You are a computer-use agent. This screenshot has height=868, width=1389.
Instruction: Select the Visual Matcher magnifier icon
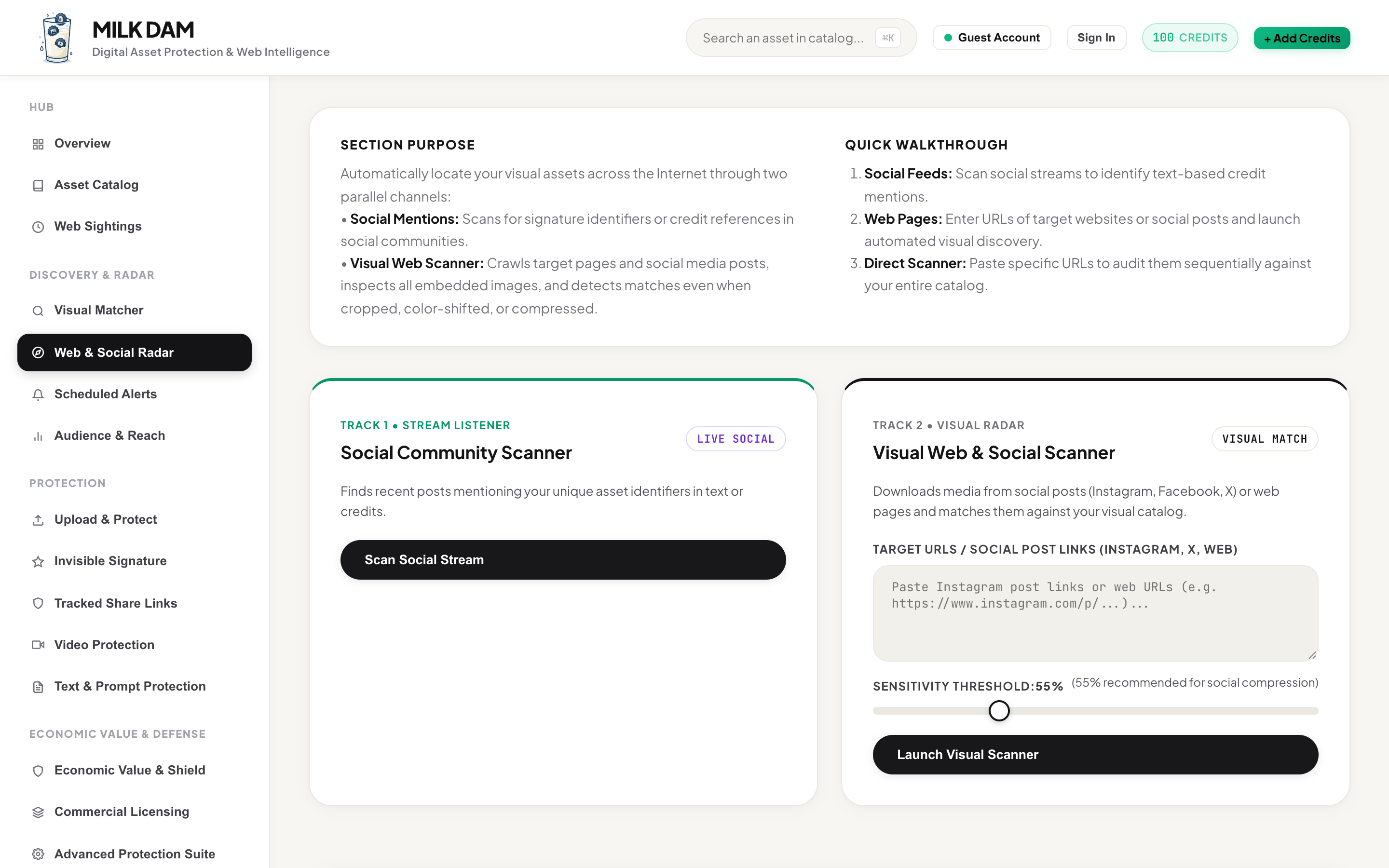(38, 311)
